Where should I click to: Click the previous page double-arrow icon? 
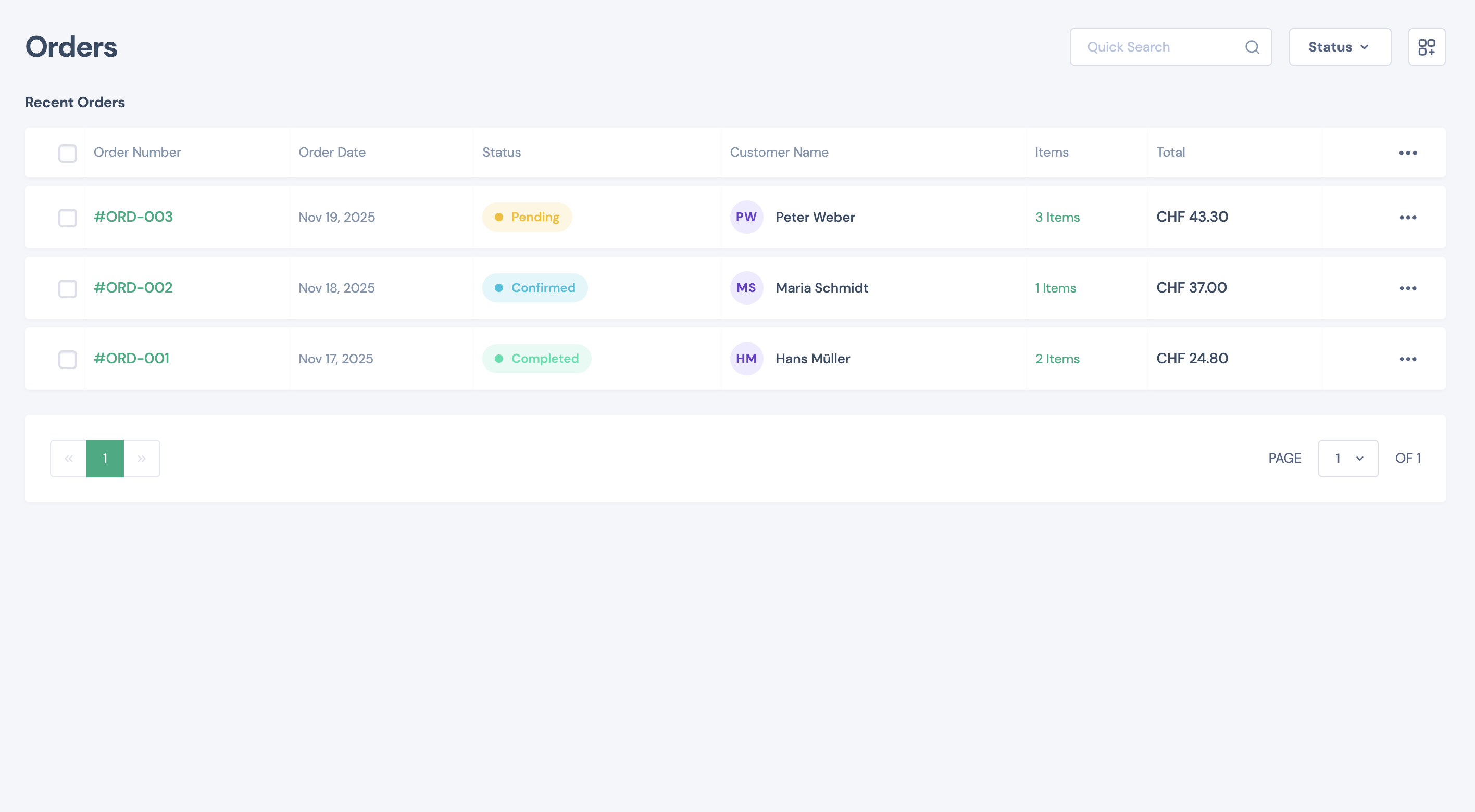coord(69,458)
